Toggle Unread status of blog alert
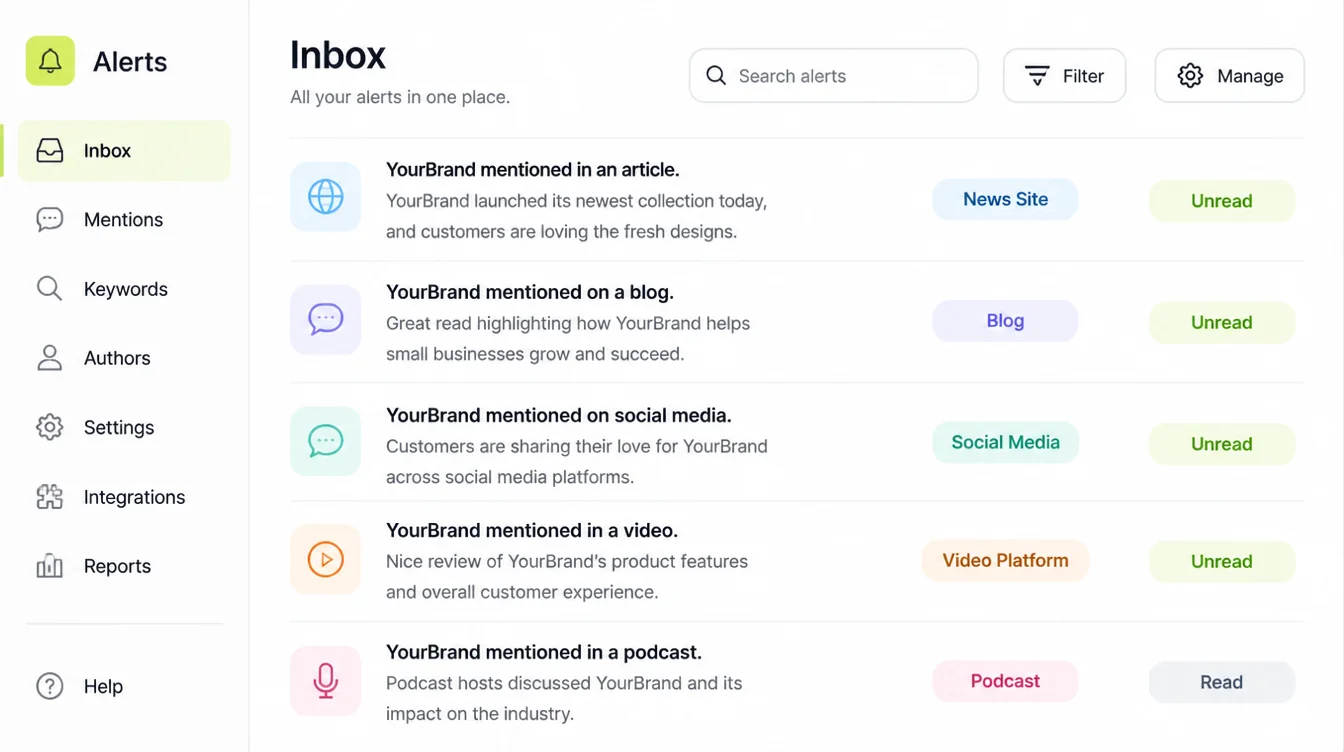1344x752 pixels. tap(1222, 323)
